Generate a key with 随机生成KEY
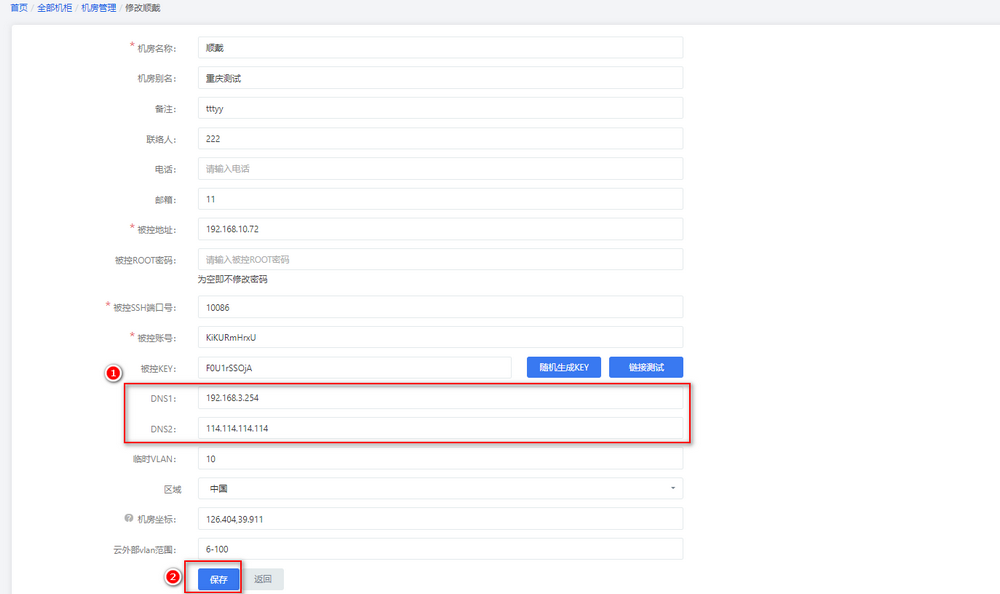Screen dimensions: 1000x594 point(564,368)
